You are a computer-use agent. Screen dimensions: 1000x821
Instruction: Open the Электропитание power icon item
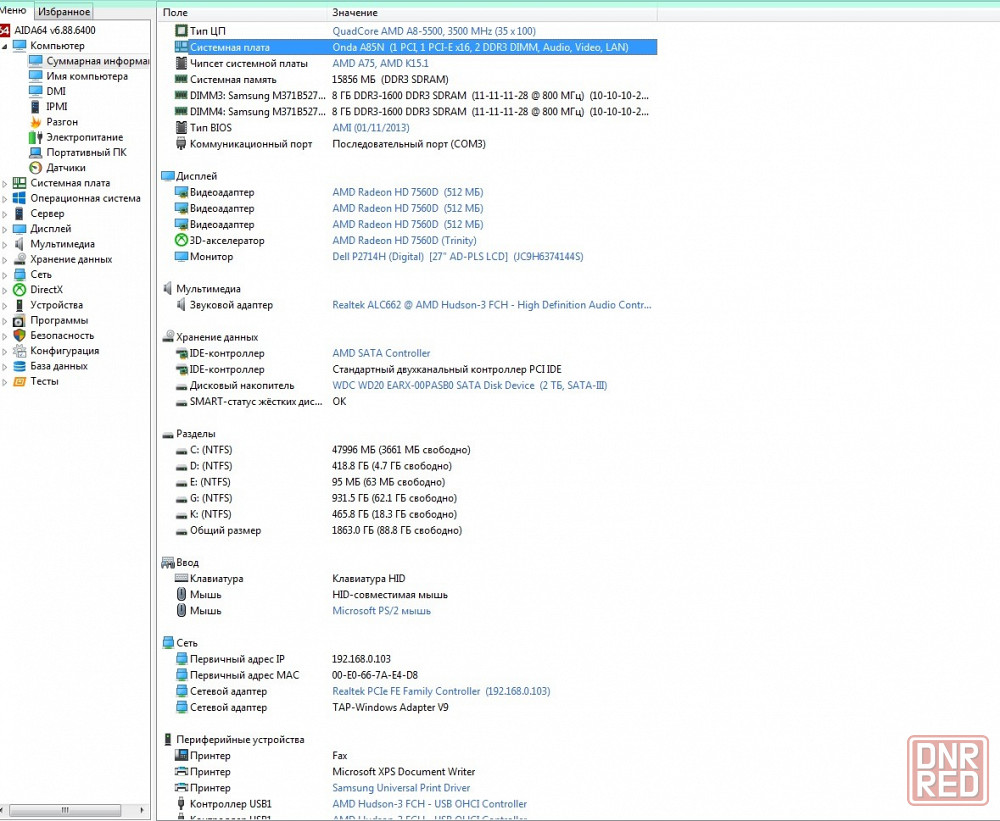(36, 137)
